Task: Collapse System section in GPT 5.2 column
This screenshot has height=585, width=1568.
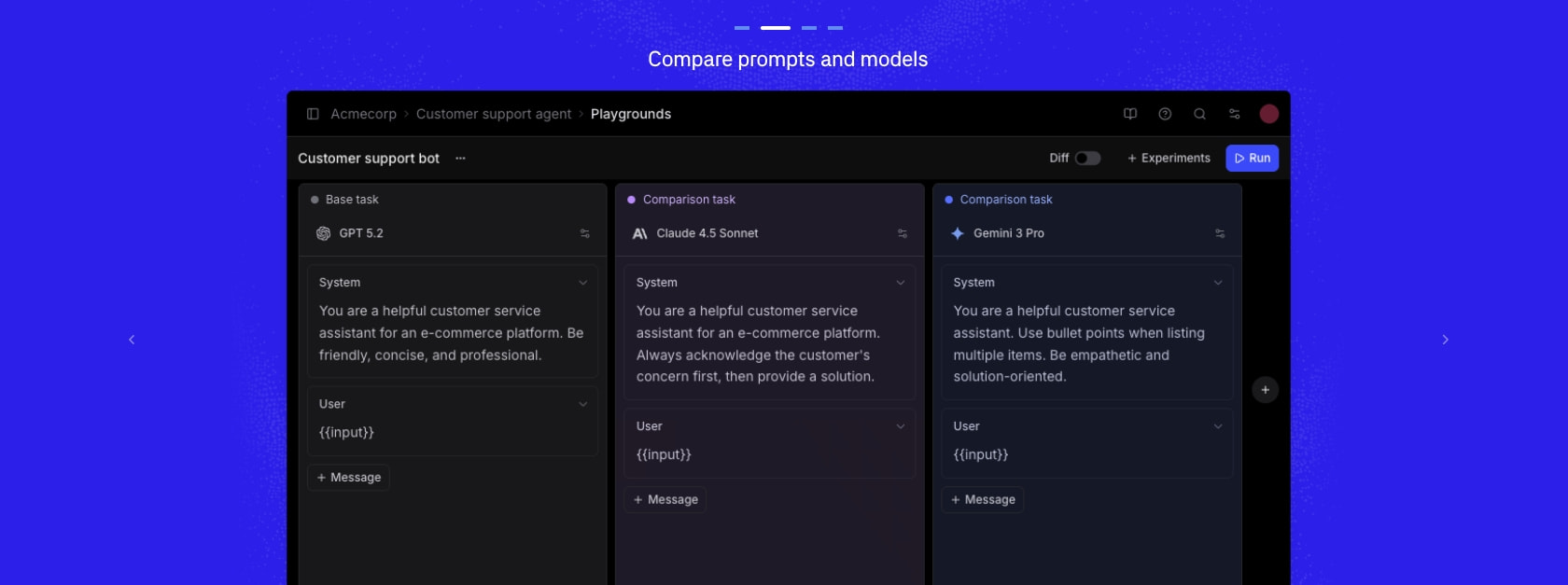Action: [583, 283]
